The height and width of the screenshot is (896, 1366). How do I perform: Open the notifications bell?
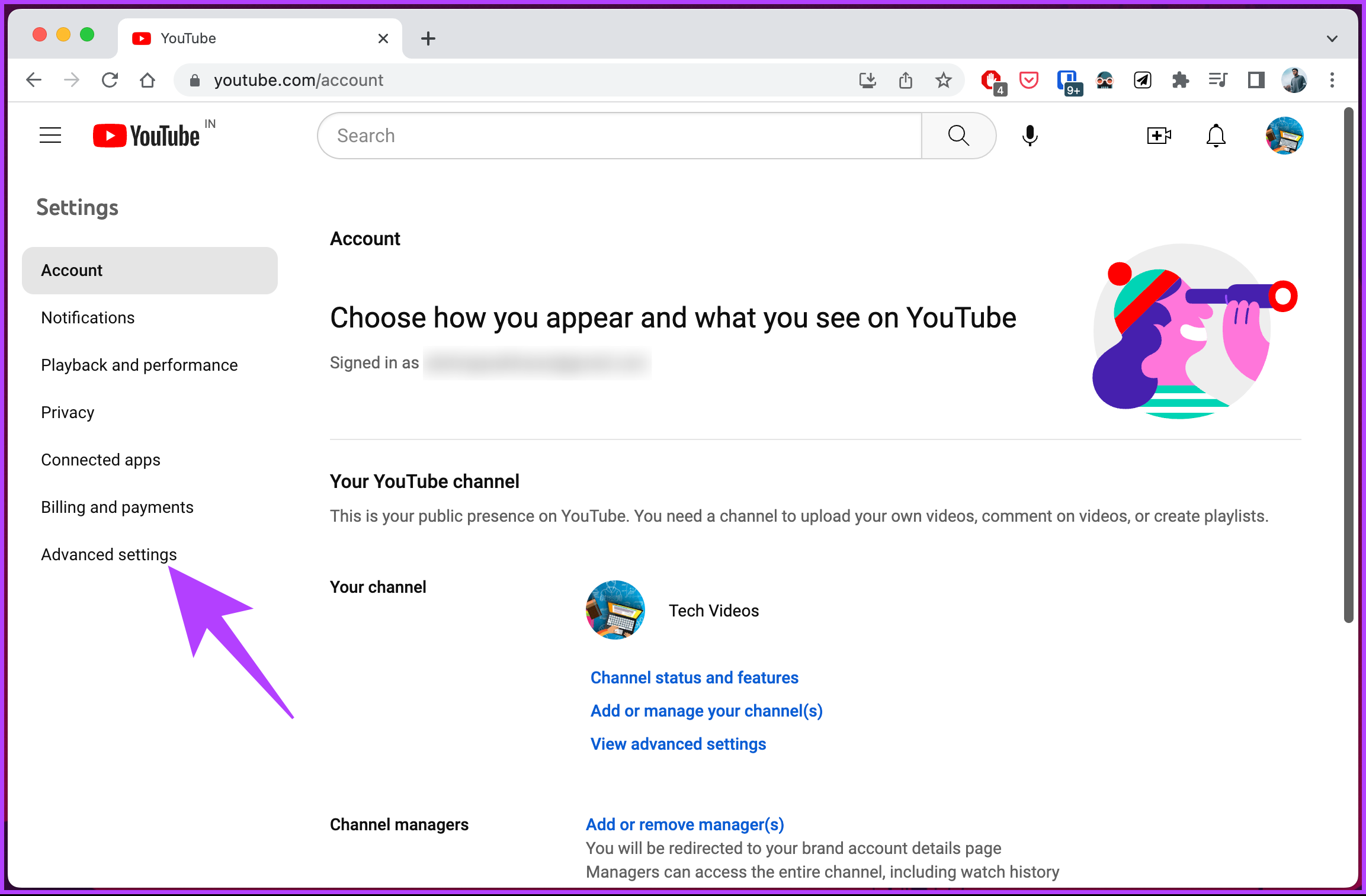1216,136
